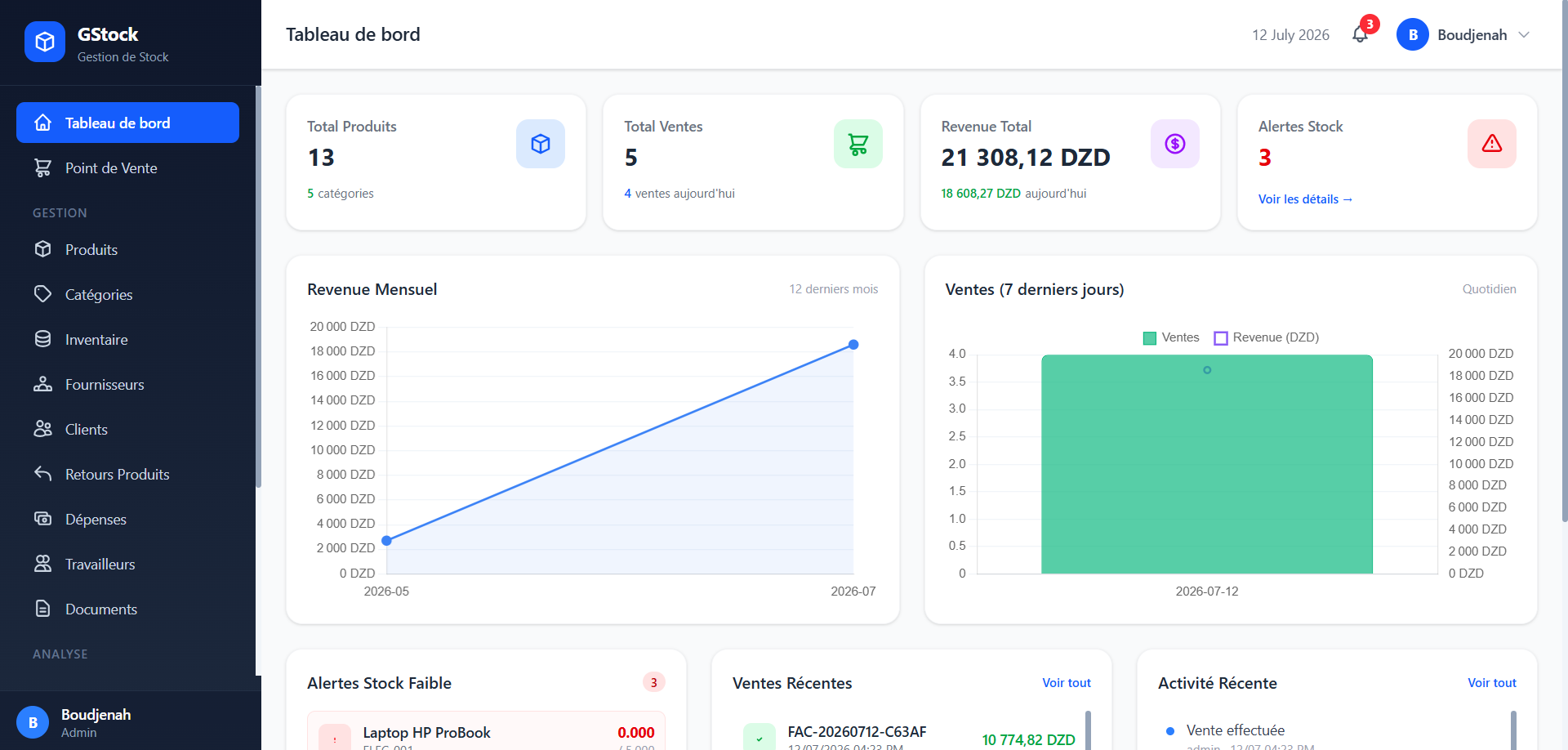
Task: Click the Retours Produits arrow icon
Action: point(43,474)
